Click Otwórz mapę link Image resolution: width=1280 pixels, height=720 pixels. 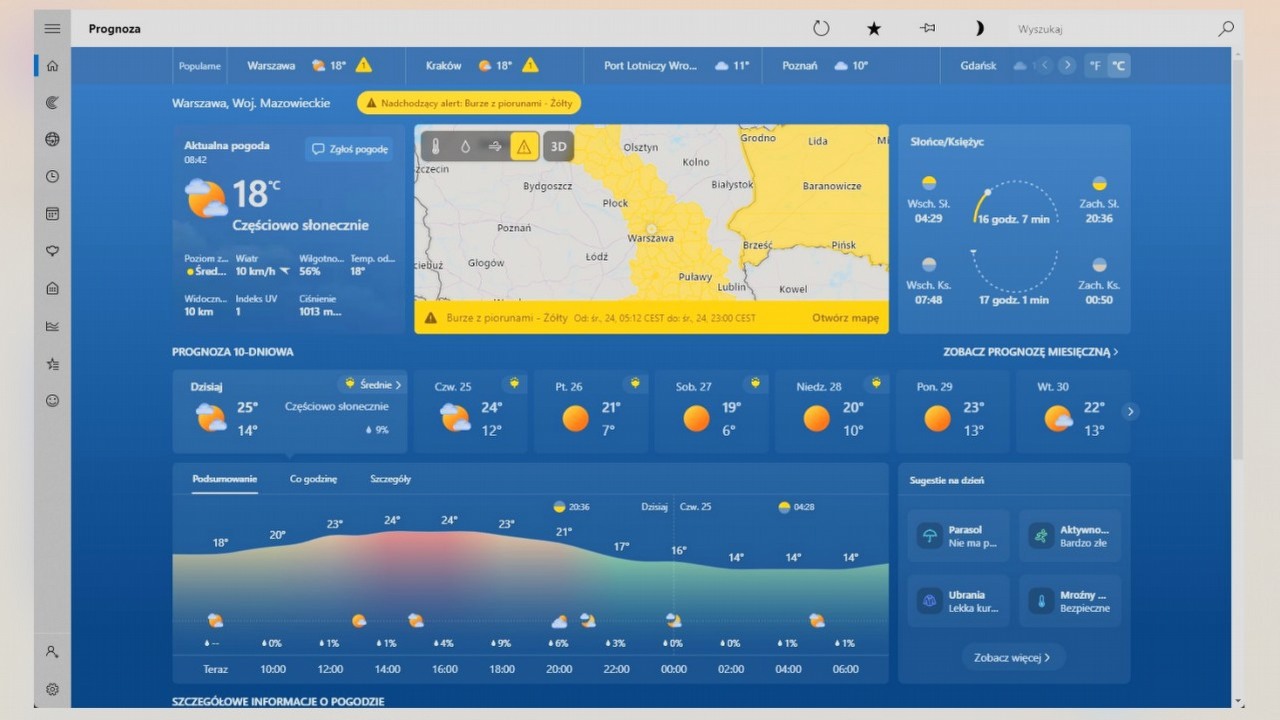point(846,318)
